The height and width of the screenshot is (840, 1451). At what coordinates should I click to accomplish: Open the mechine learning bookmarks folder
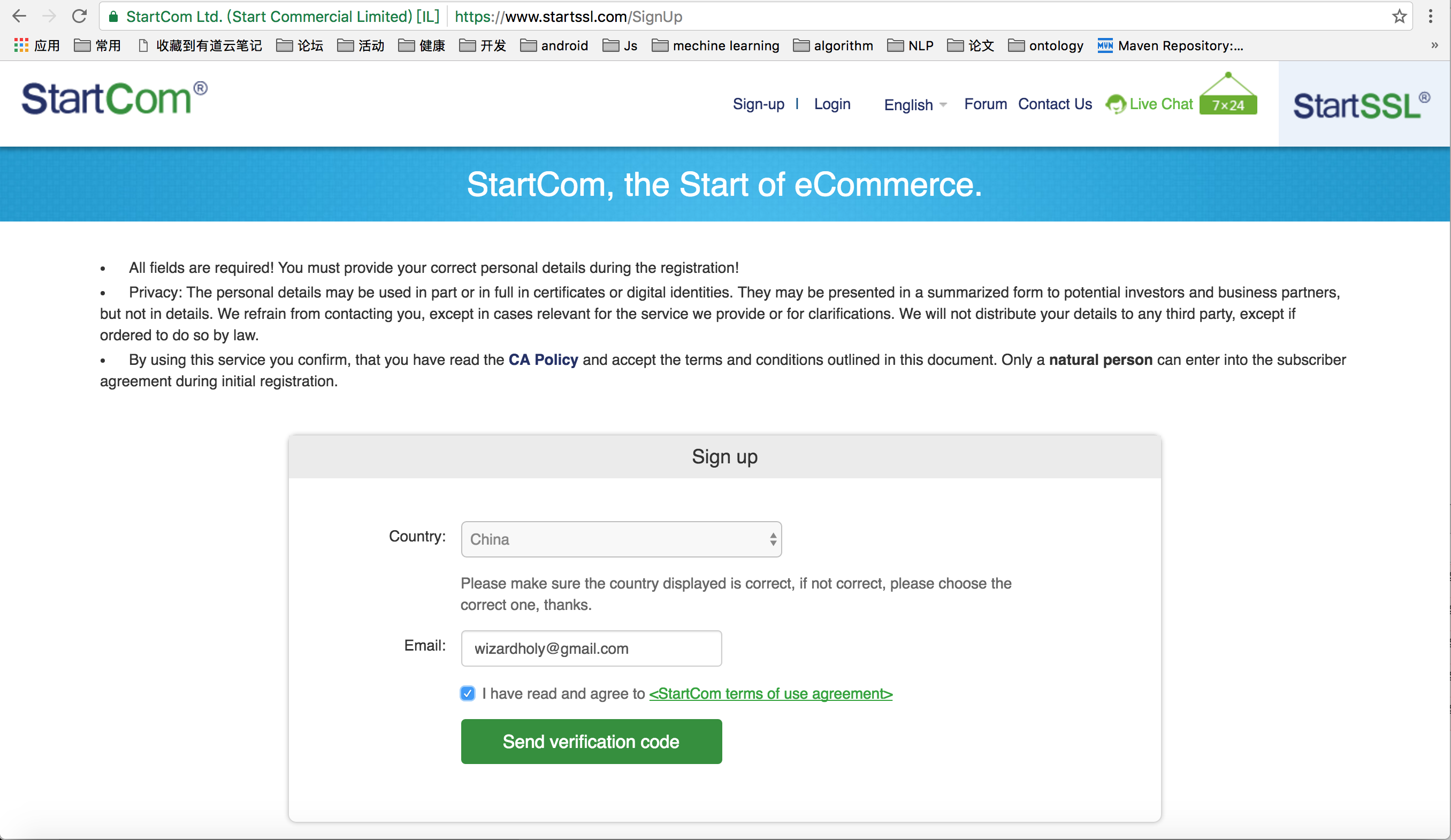pos(715,45)
